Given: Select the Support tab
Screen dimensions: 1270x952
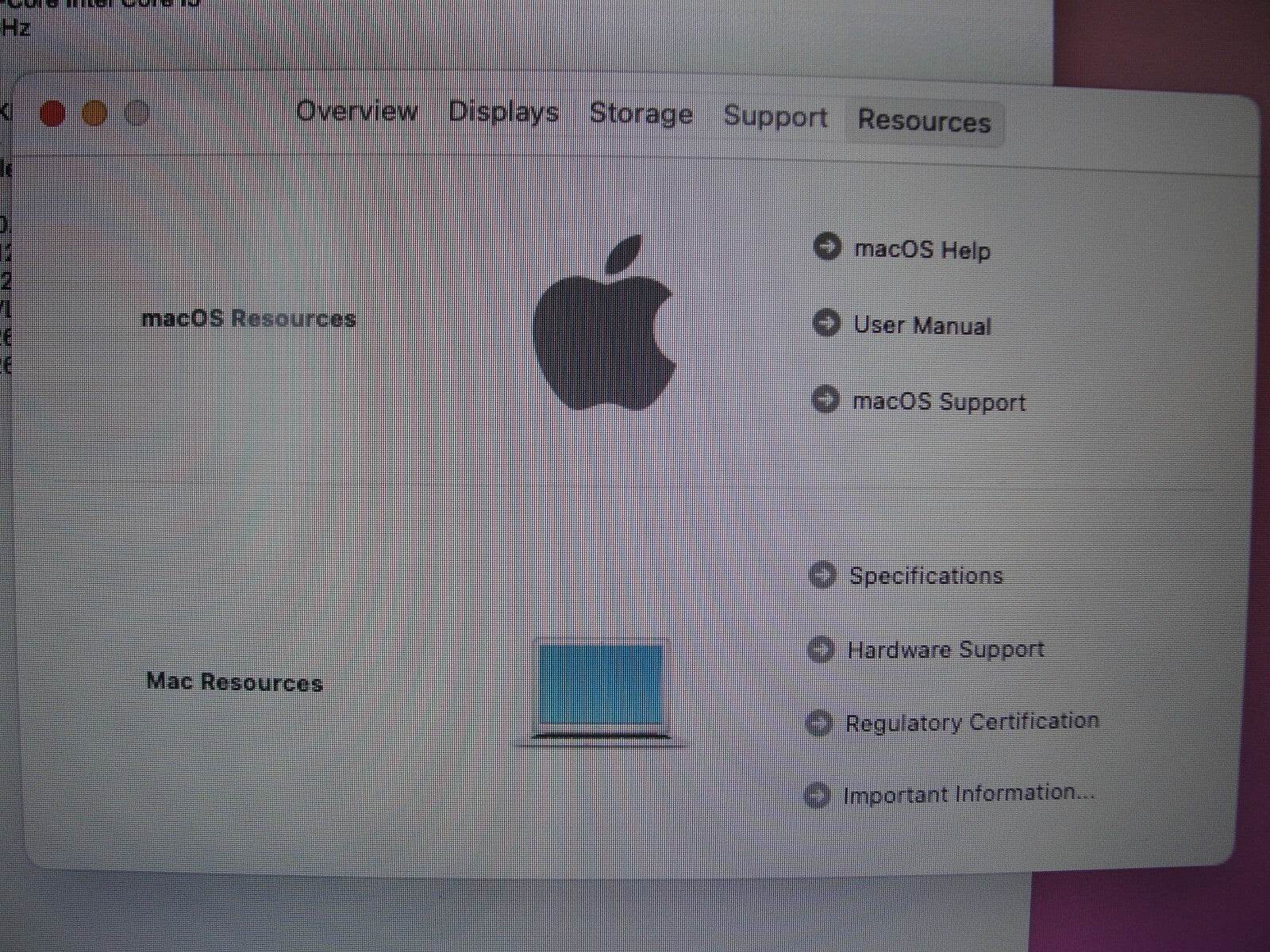Looking at the screenshot, I should 775,117.
